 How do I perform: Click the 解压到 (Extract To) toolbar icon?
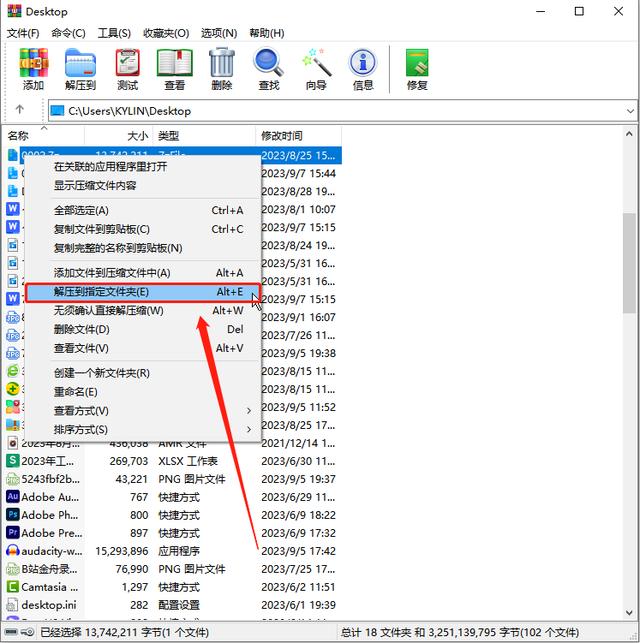point(80,68)
